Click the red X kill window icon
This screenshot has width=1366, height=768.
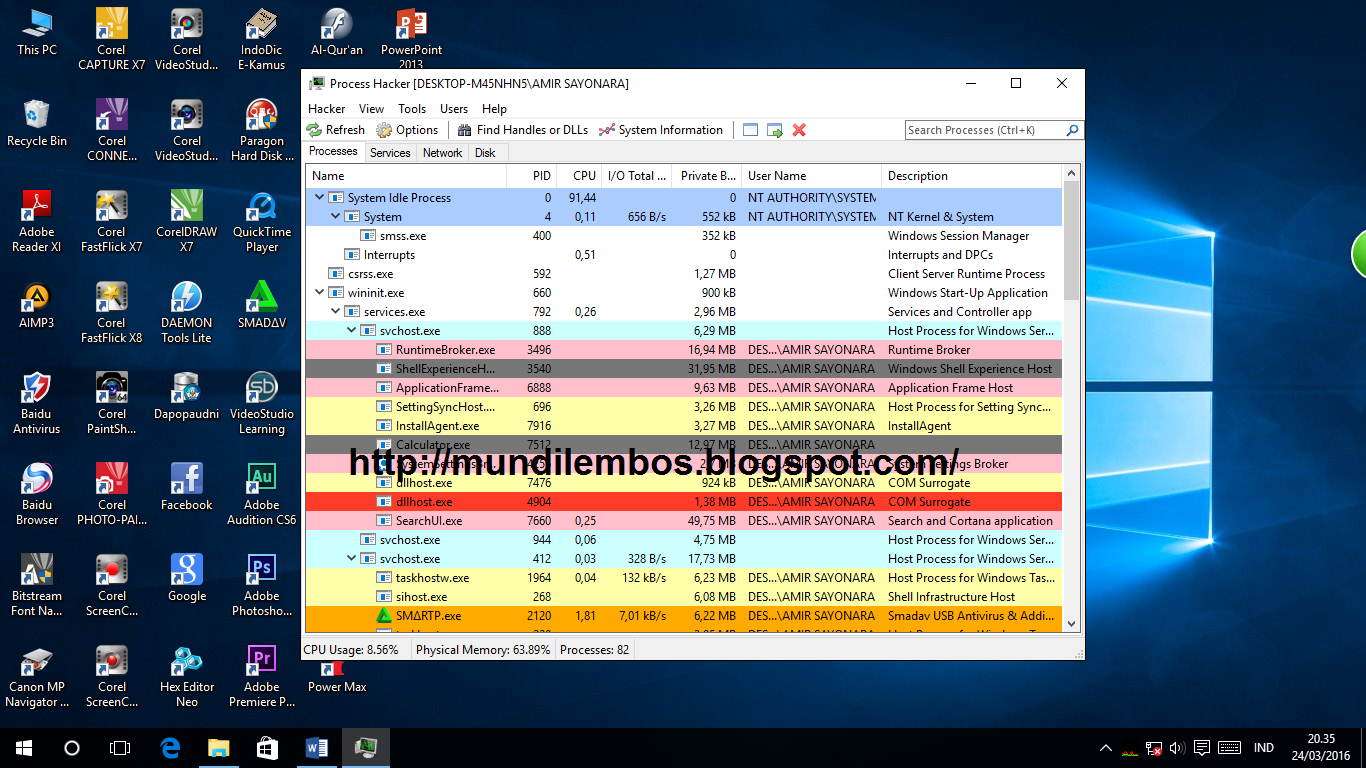(x=799, y=130)
